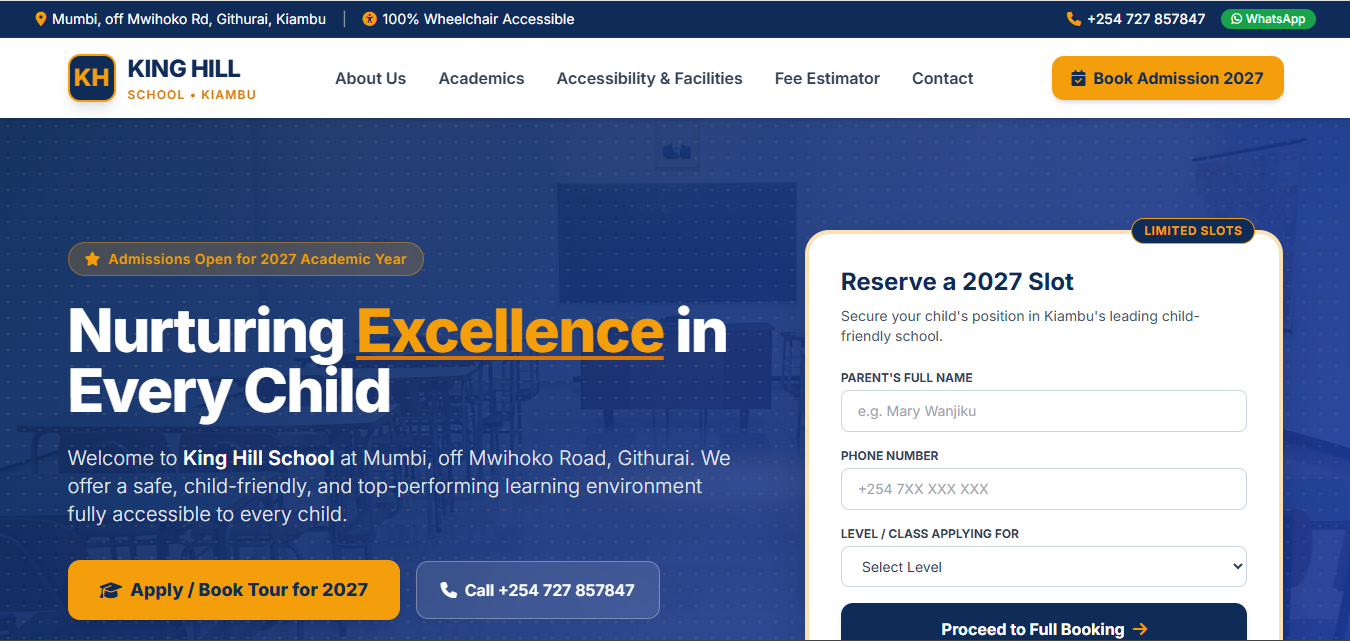Click KING HILL school name text
This screenshot has height=641, width=1350.
click(x=184, y=69)
